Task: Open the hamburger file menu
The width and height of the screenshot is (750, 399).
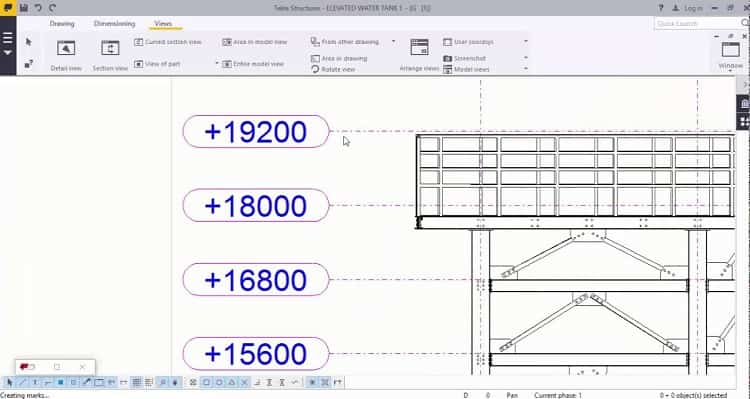Action: (8, 38)
